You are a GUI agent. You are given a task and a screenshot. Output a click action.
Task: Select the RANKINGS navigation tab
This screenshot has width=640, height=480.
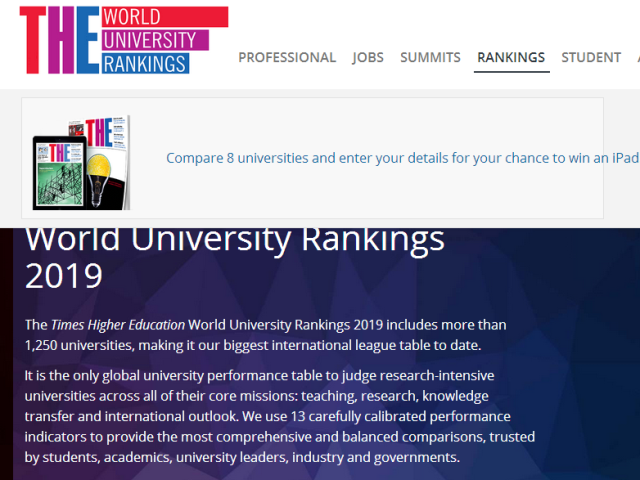(x=511, y=58)
